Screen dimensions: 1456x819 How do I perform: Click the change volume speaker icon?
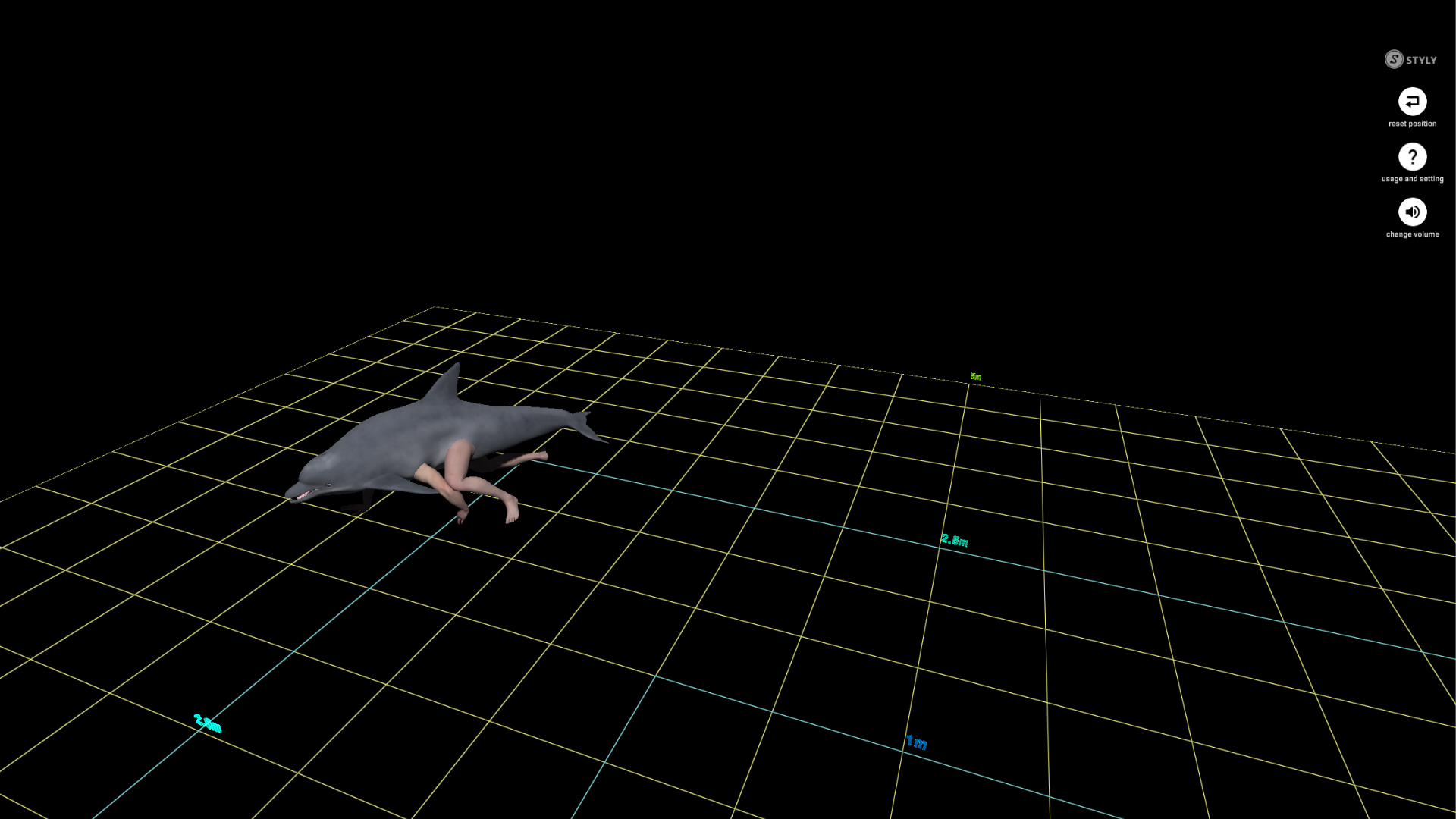1412,212
